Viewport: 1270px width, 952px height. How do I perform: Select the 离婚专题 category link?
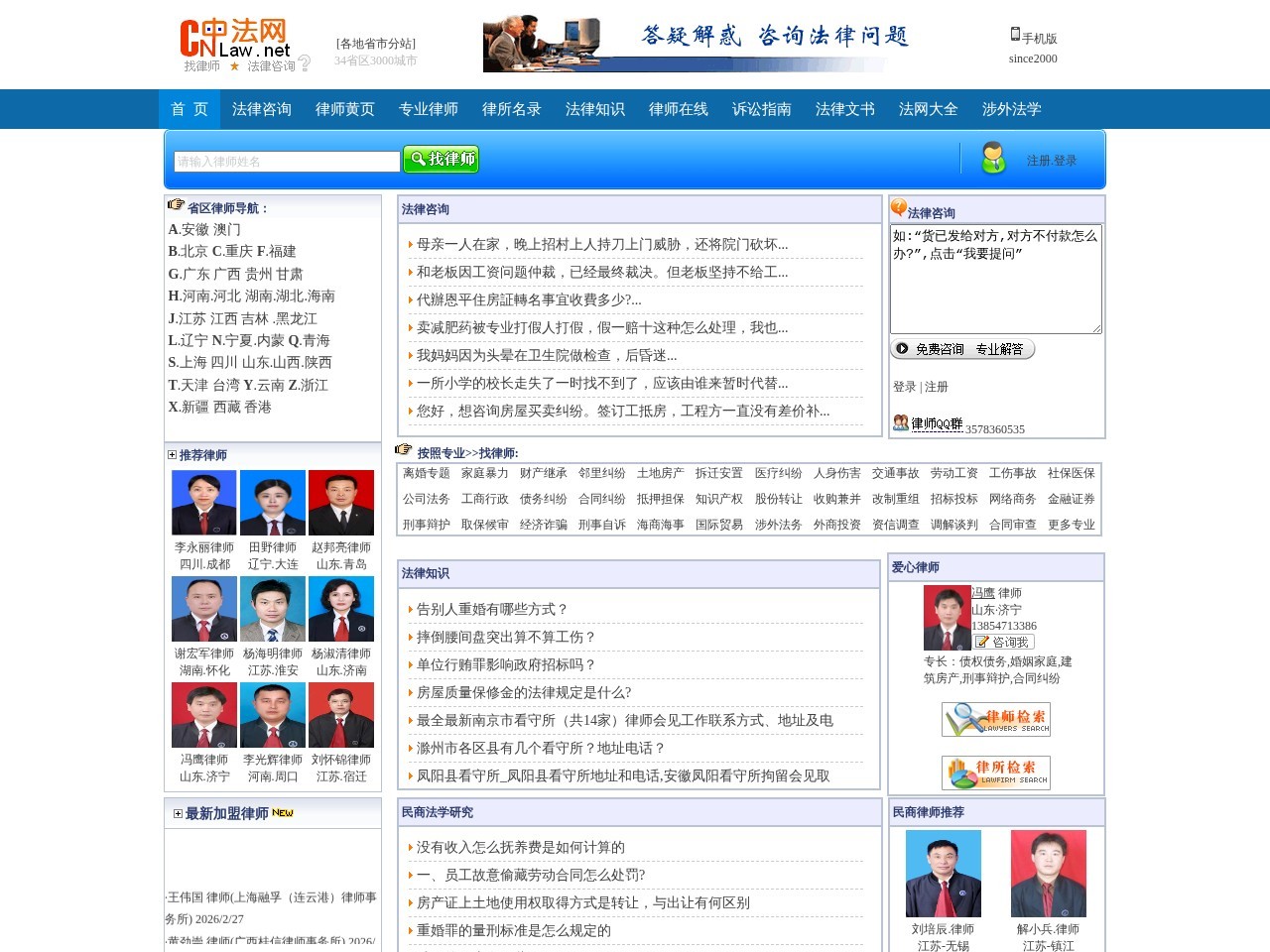point(425,473)
